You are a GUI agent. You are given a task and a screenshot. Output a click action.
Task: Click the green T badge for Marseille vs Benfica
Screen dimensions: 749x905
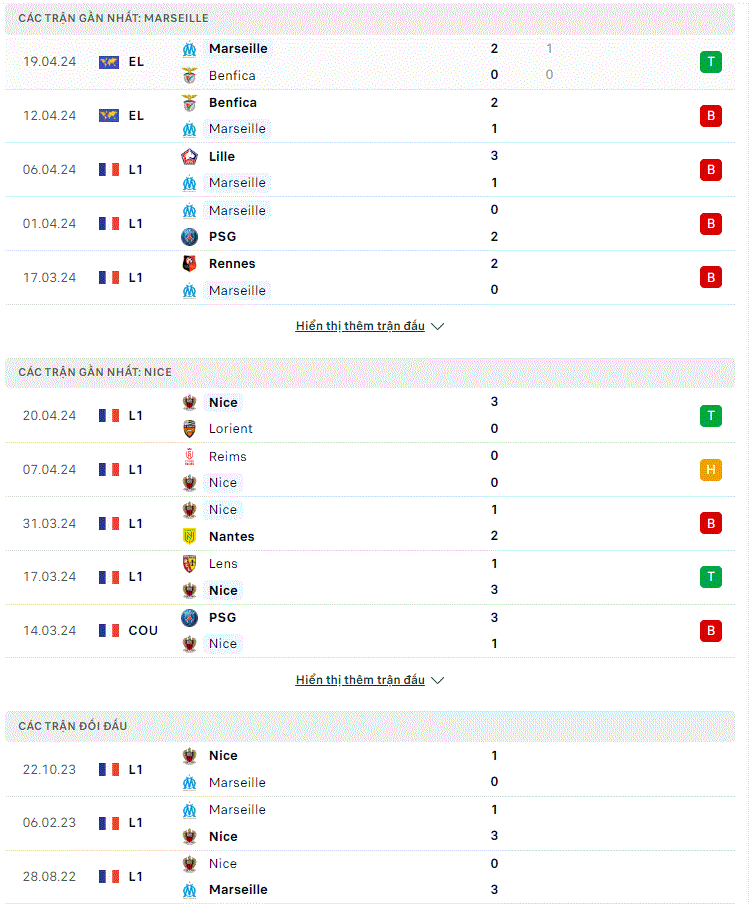(x=711, y=62)
